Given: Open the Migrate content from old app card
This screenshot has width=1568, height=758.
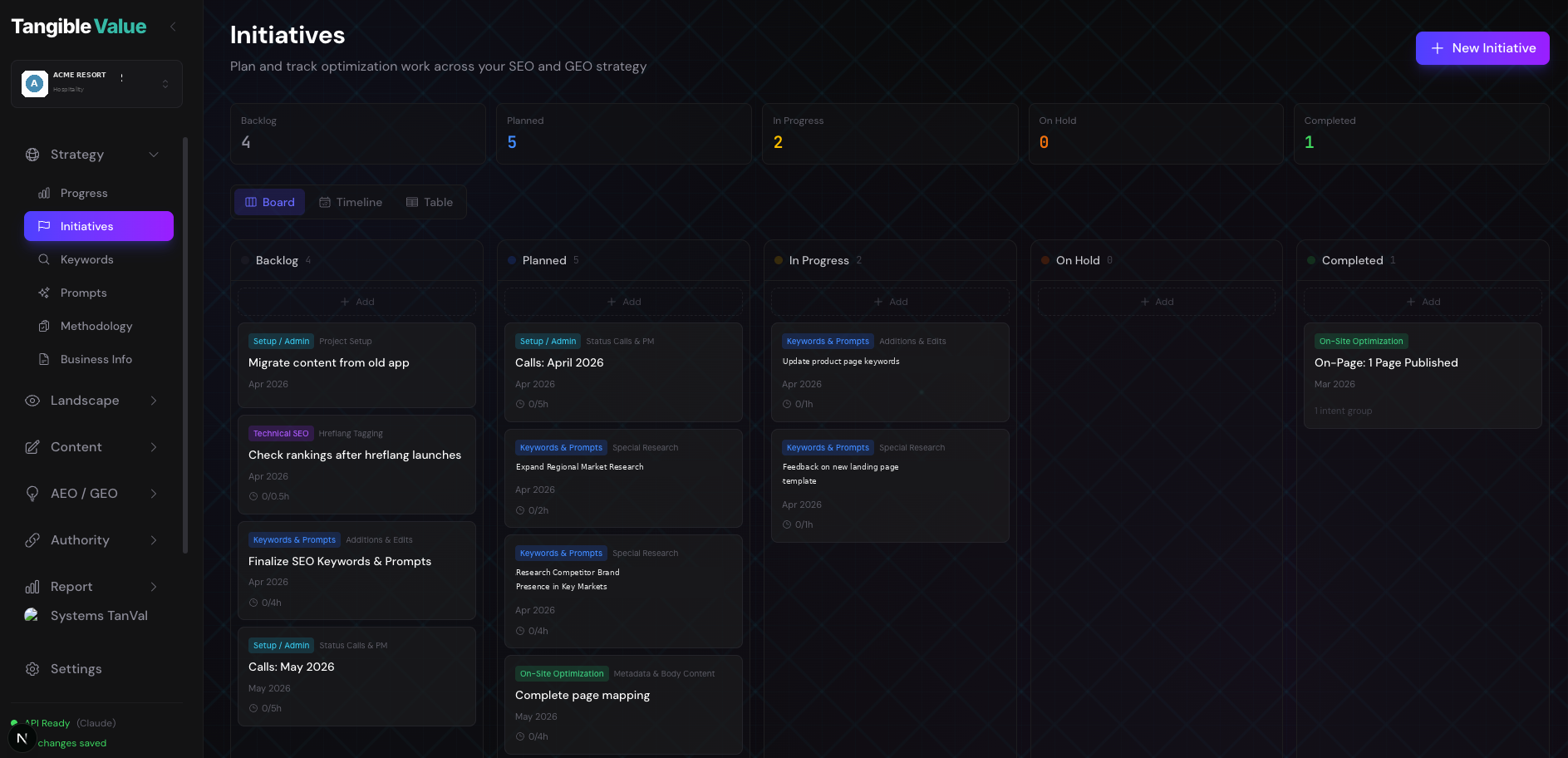Looking at the screenshot, I should pyautogui.click(x=356, y=365).
